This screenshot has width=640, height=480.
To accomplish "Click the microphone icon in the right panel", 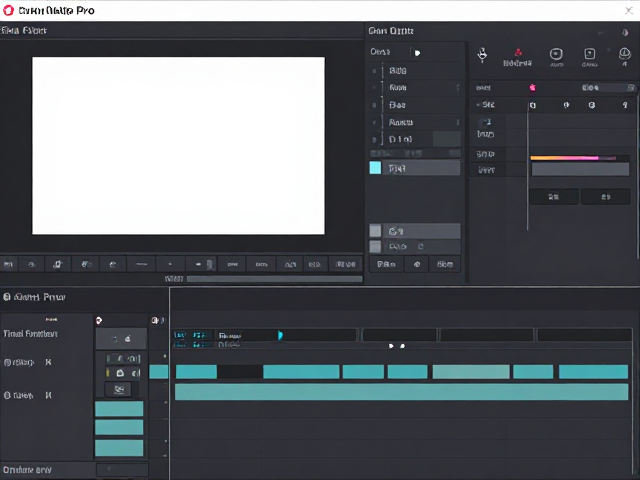I will tap(482, 54).
